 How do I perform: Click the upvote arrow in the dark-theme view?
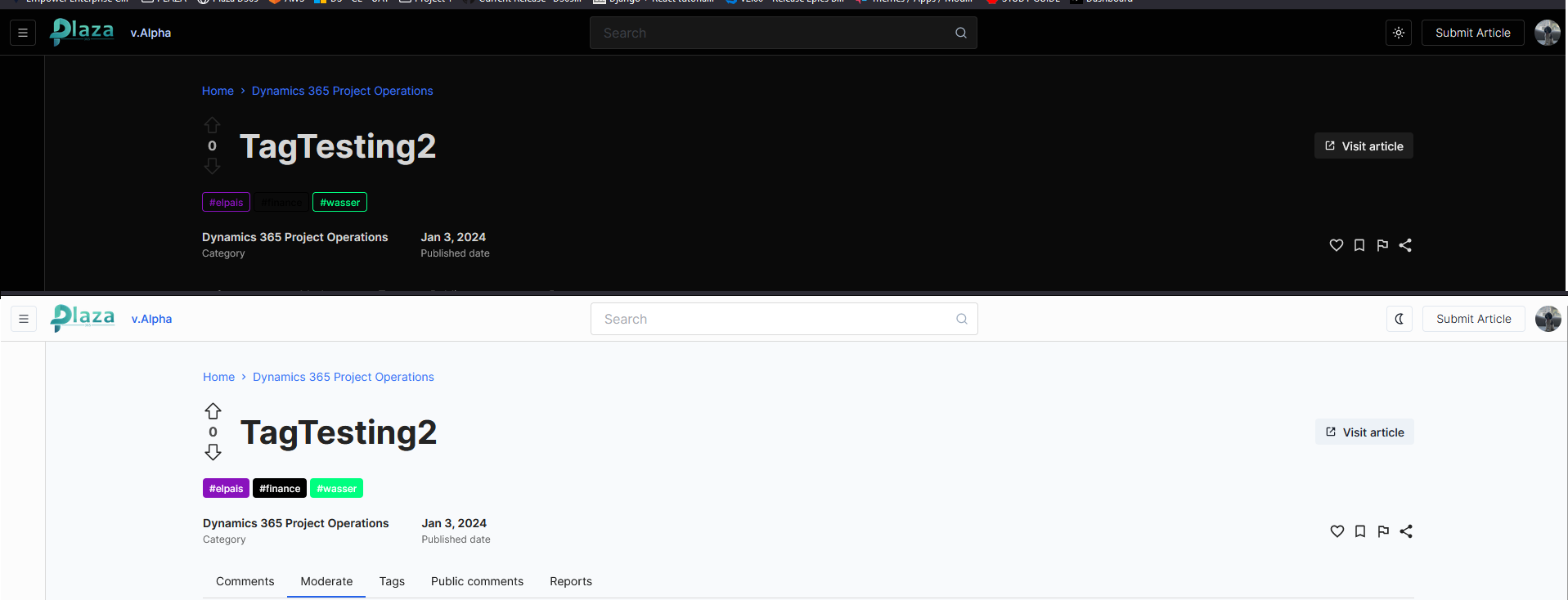[x=212, y=125]
